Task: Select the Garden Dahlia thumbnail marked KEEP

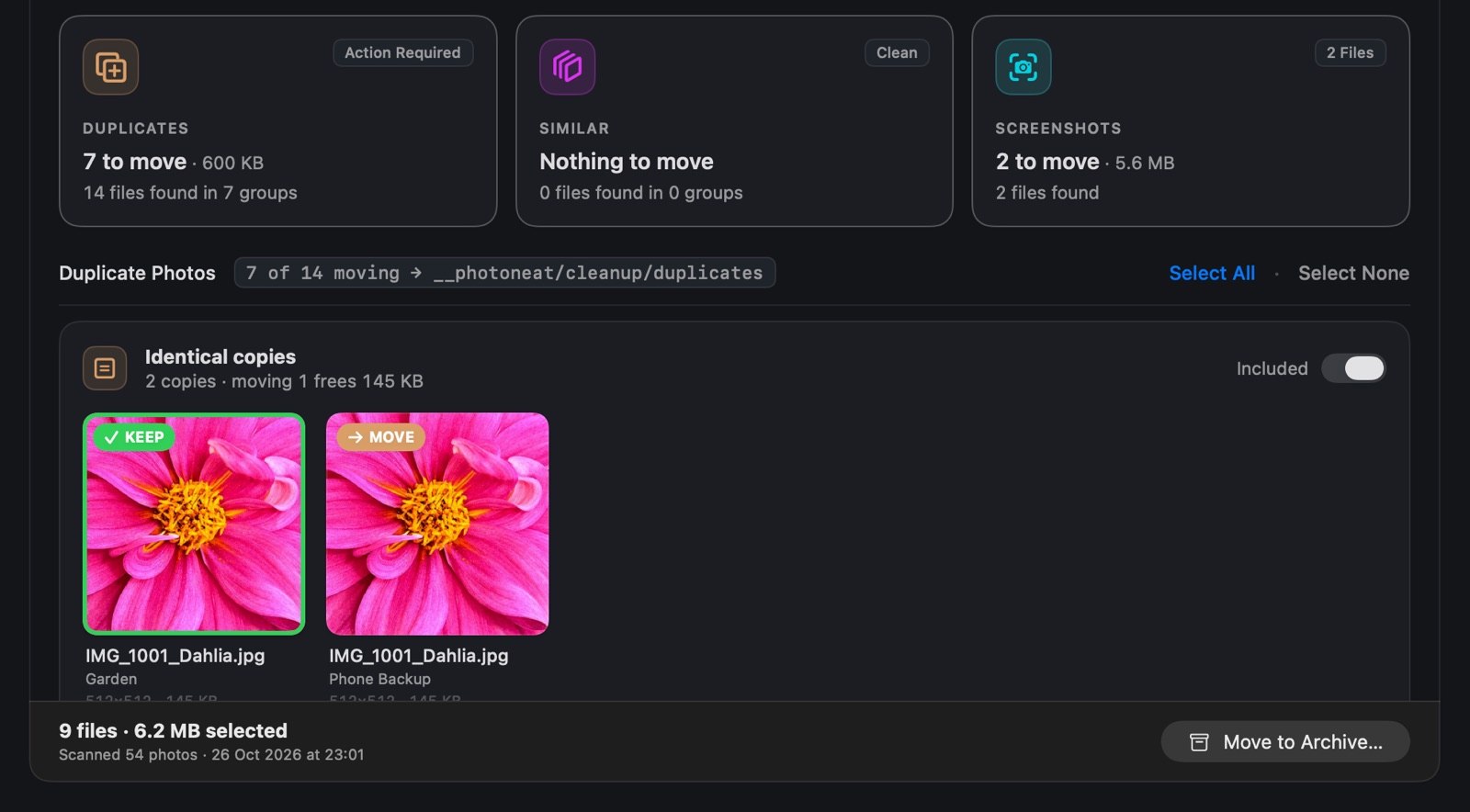Action: (194, 524)
